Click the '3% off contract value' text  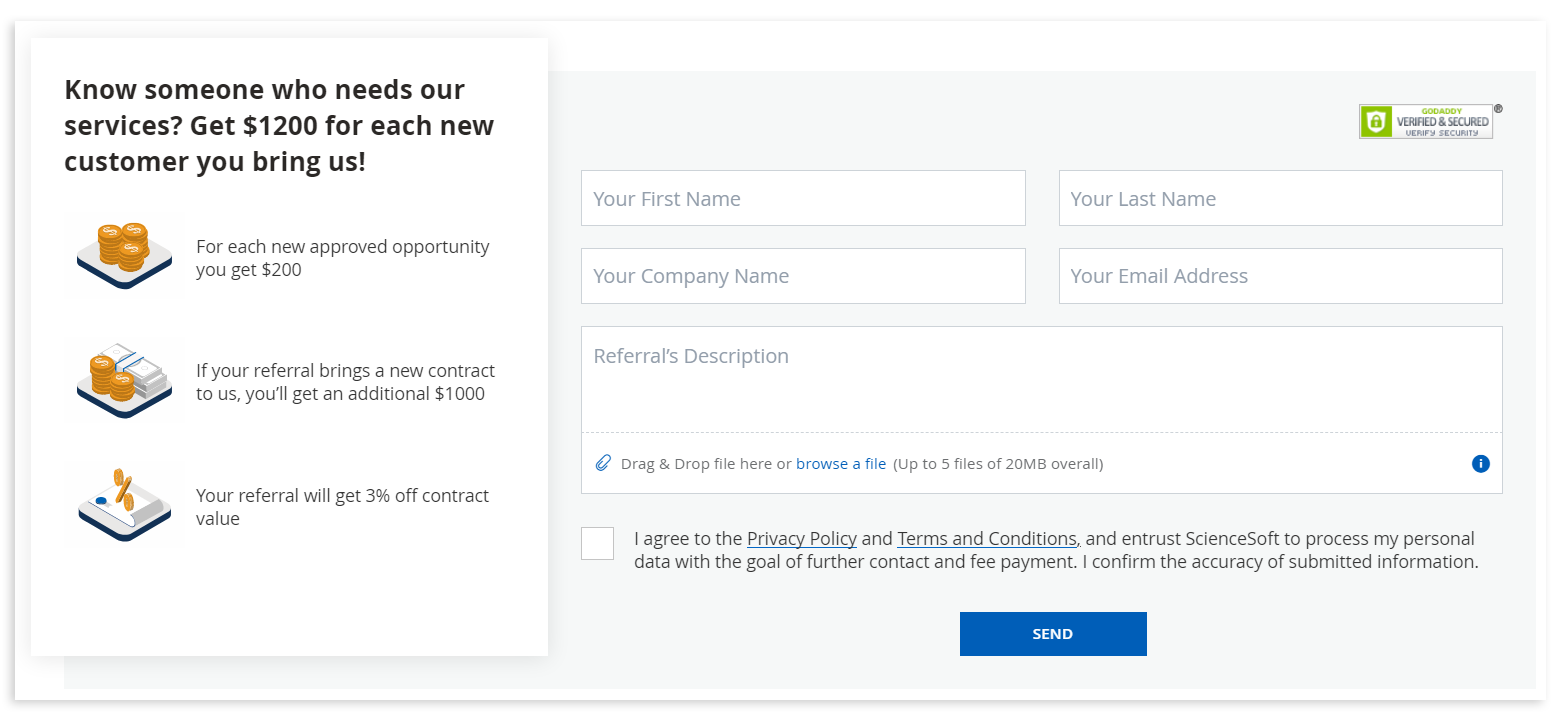pyautogui.click(x=342, y=507)
